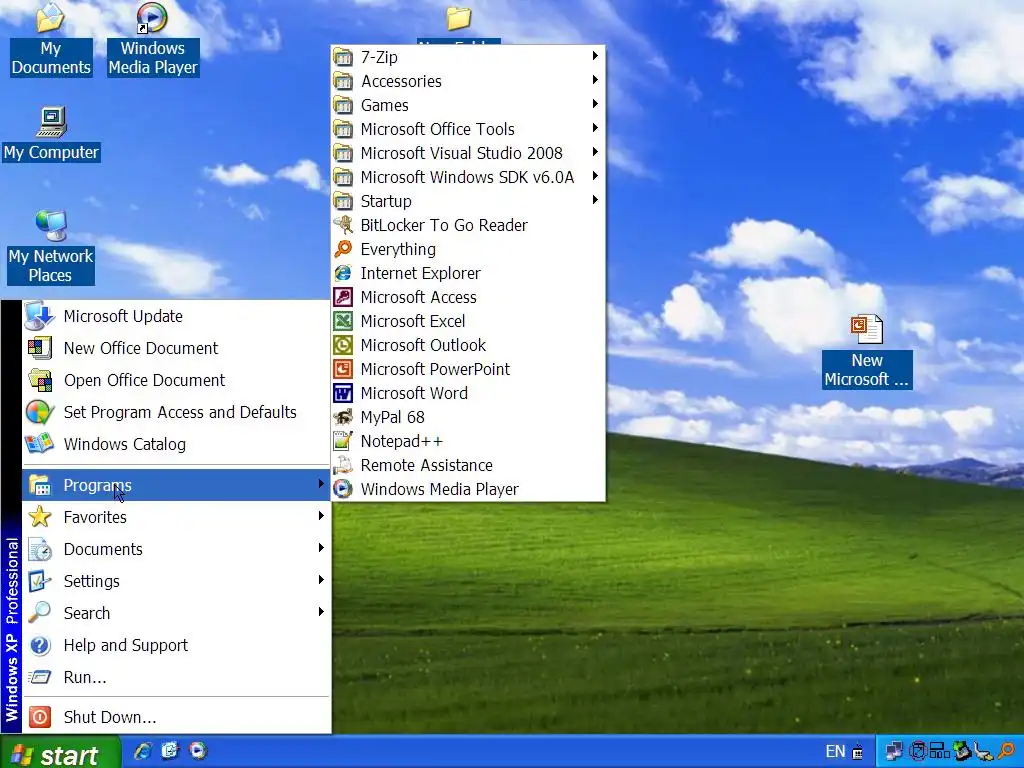Click the MyPal 68 raccoon icon
The image size is (1024, 768).
344,417
